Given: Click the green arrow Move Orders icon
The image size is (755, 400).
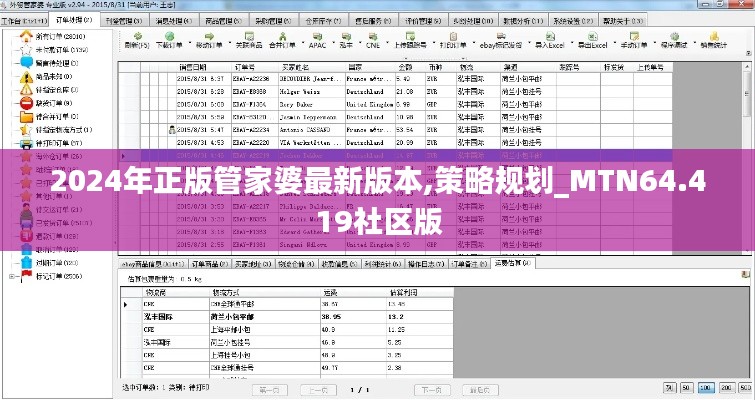Looking at the screenshot, I should 209,36.
